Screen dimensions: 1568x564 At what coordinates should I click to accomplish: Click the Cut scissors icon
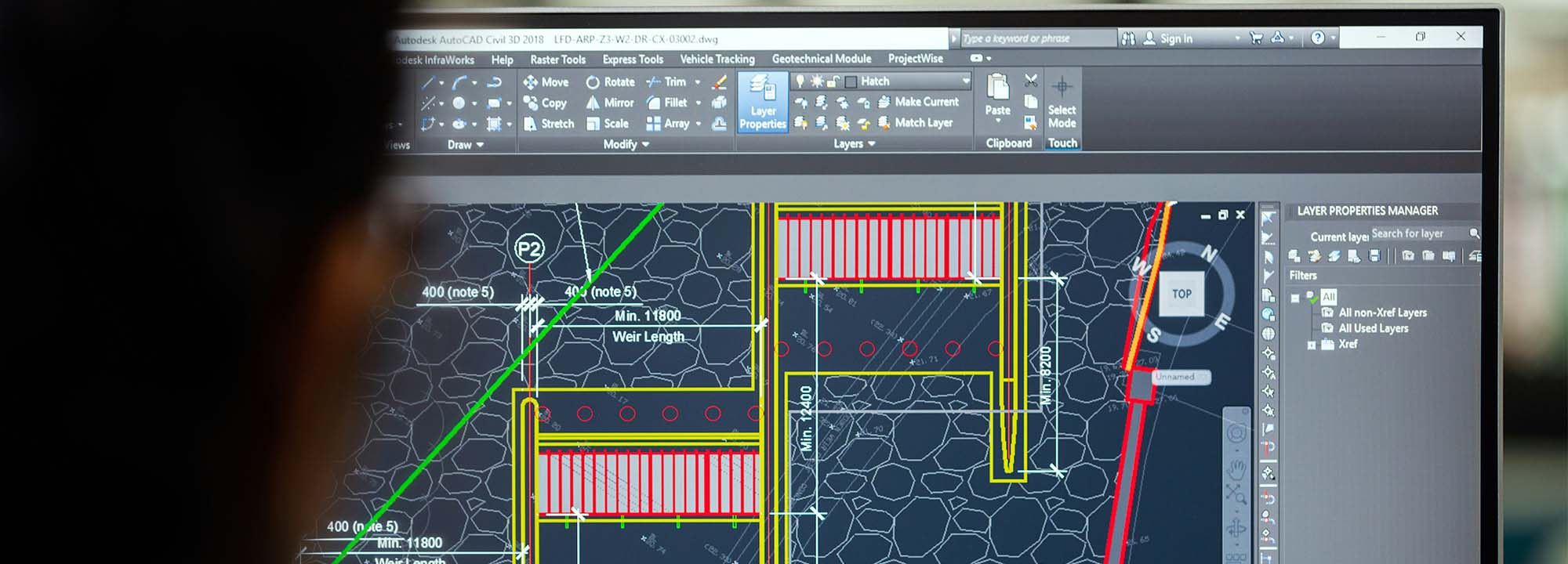[x=1031, y=81]
